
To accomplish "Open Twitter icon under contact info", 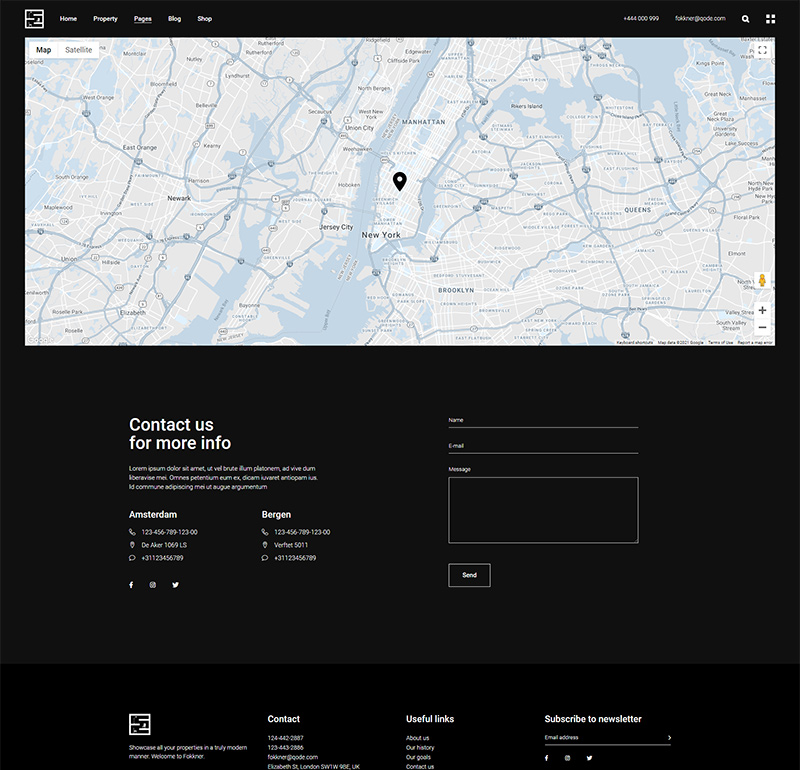I will 175,585.
